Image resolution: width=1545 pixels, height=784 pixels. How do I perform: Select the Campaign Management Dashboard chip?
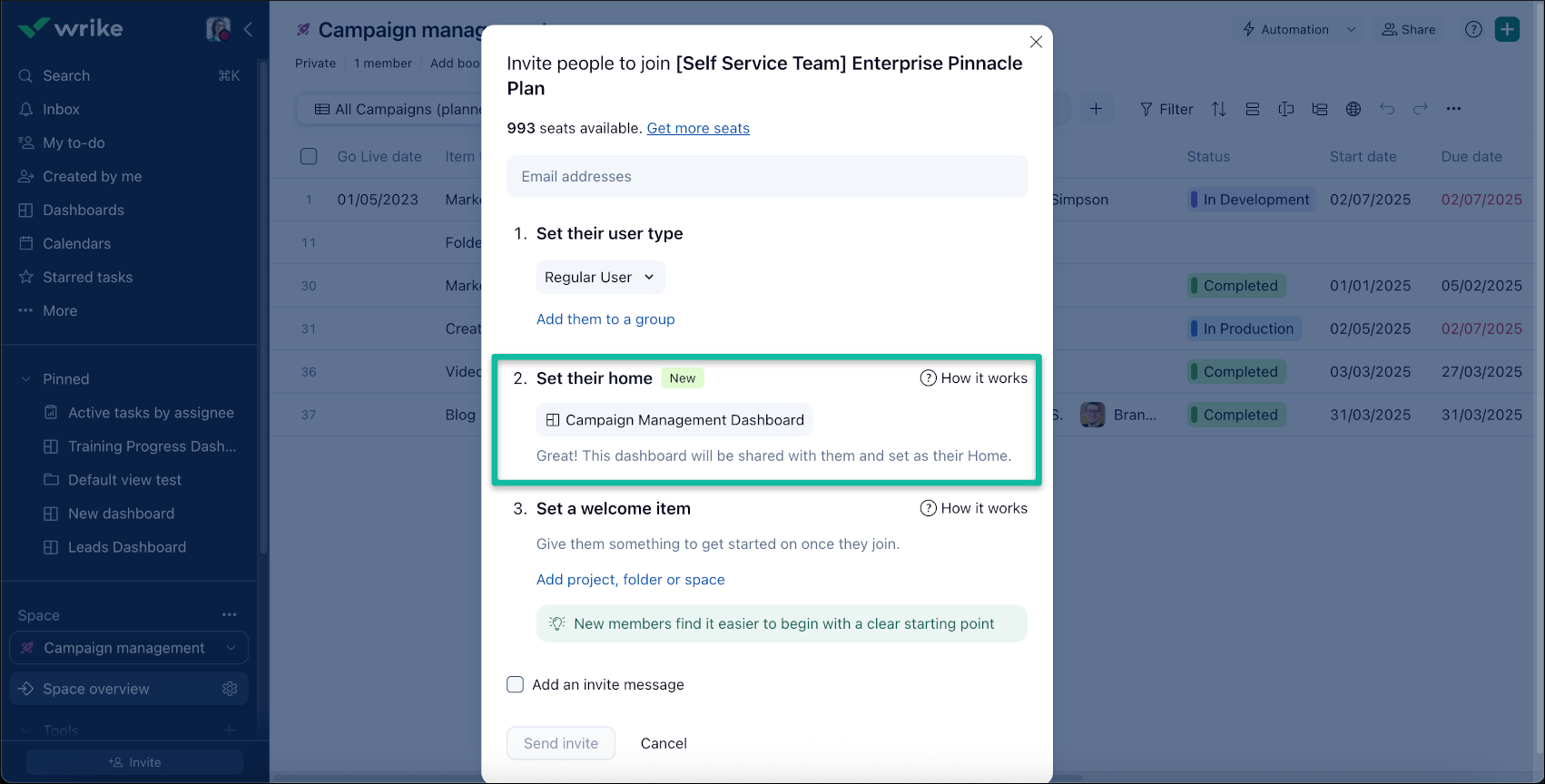tap(674, 420)
